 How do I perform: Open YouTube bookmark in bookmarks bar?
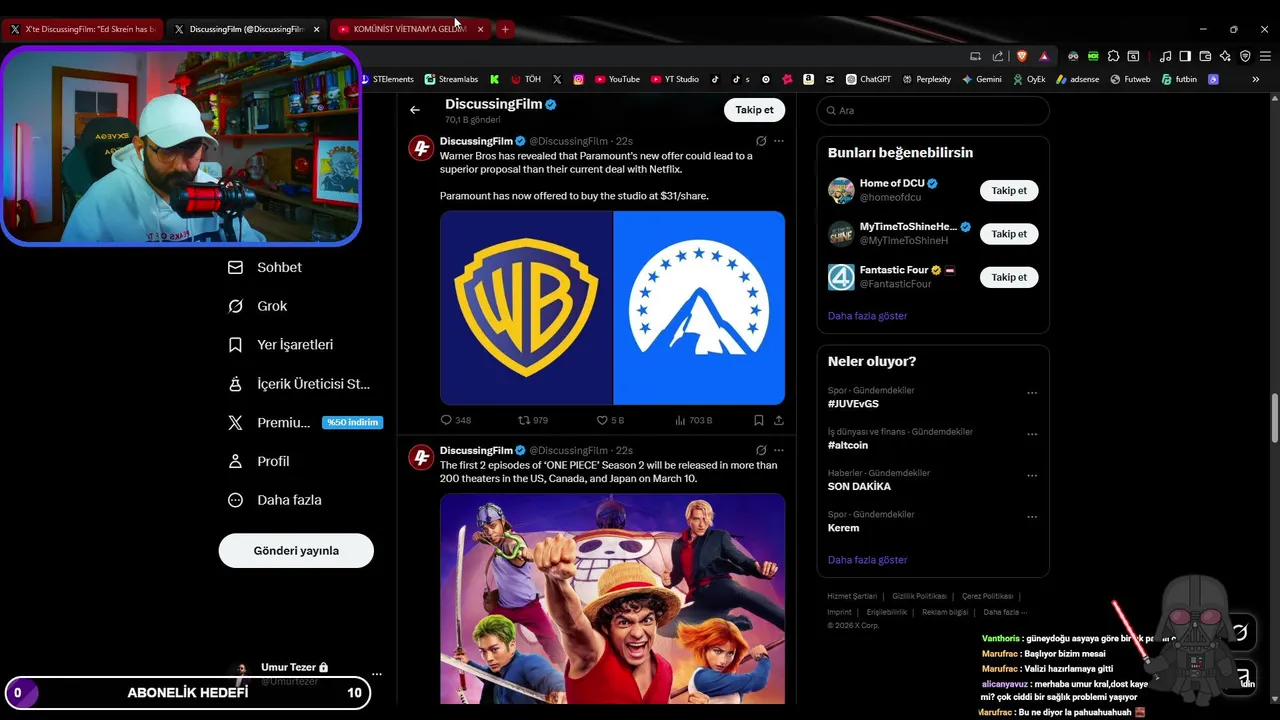[617, 79]
